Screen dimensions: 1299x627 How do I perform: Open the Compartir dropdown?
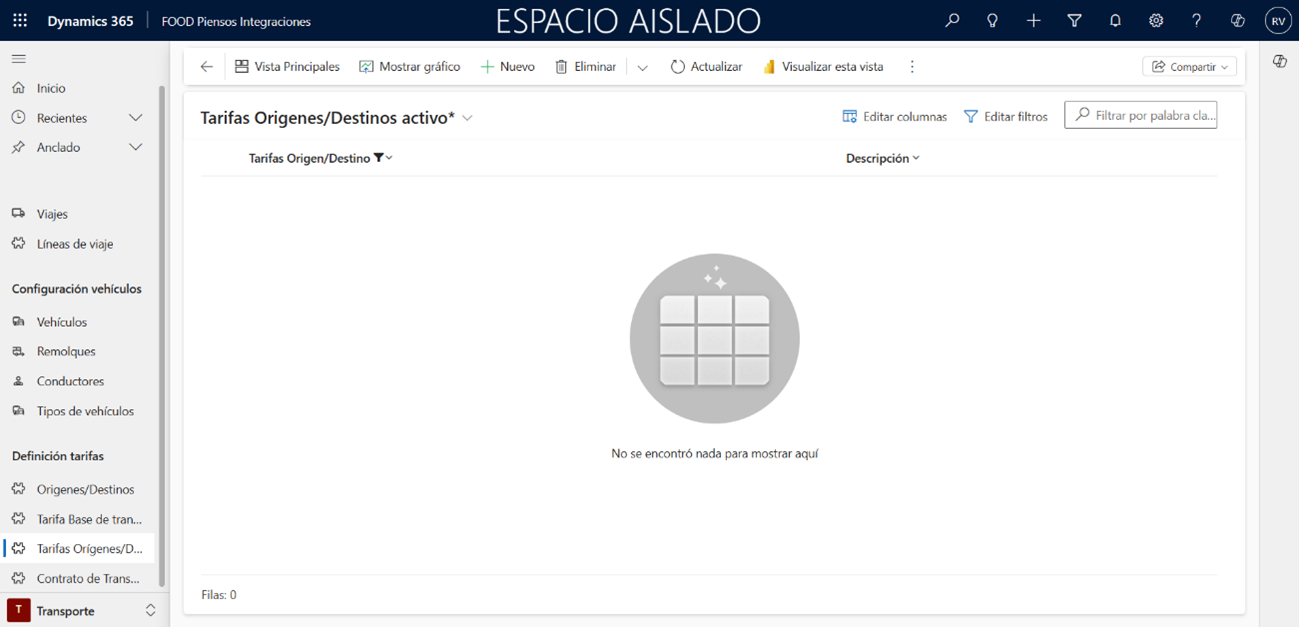point(1189,67)
